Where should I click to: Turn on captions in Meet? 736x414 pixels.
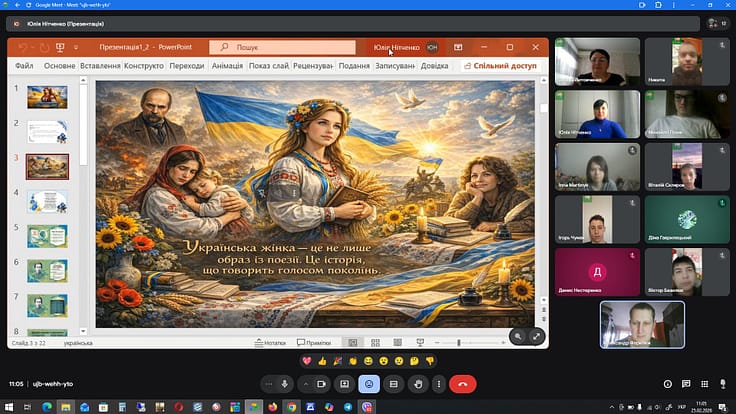pos(393,383)
